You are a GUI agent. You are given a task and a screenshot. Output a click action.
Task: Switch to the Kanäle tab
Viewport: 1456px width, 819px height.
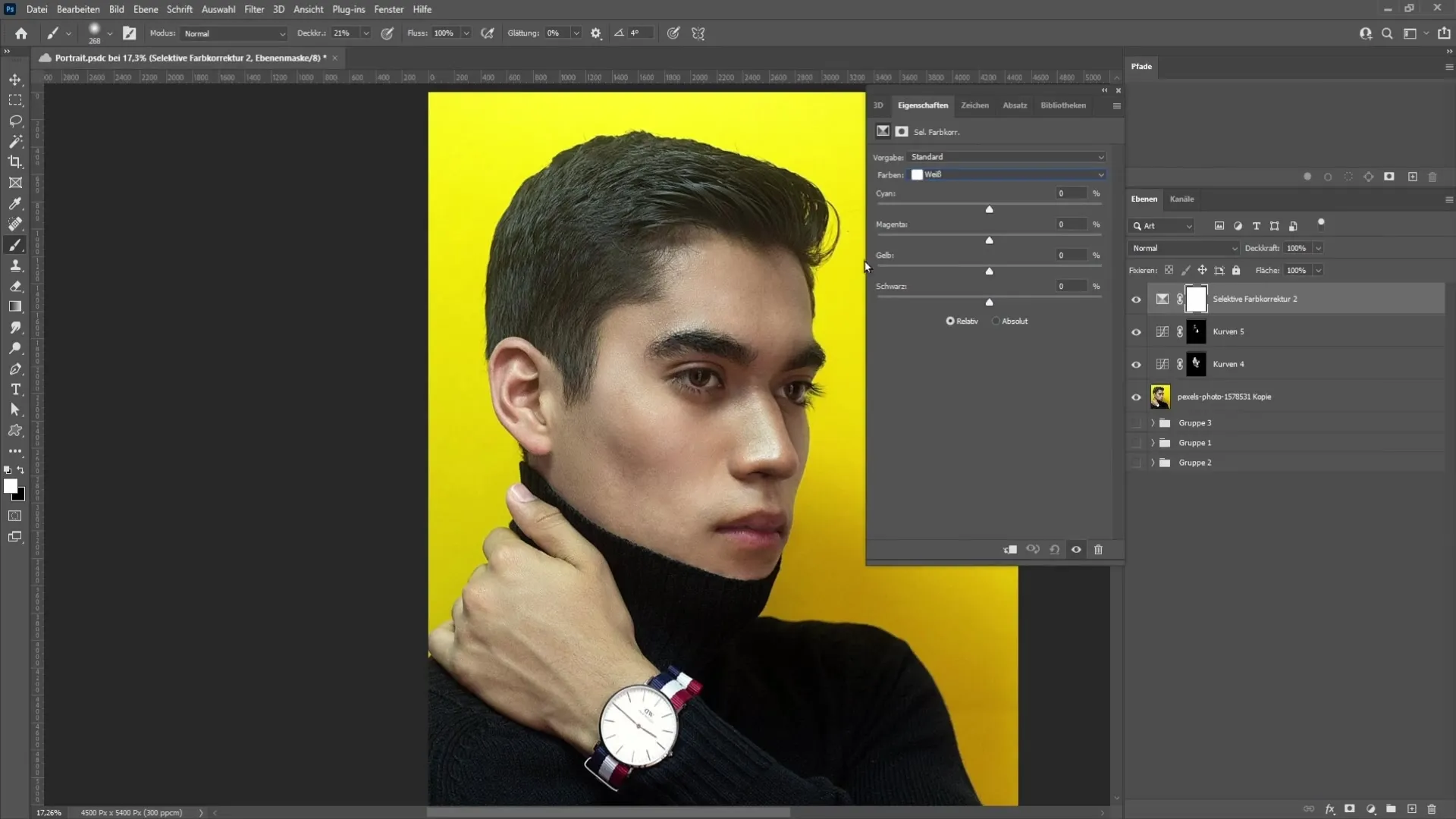(x=1181, y=198)
